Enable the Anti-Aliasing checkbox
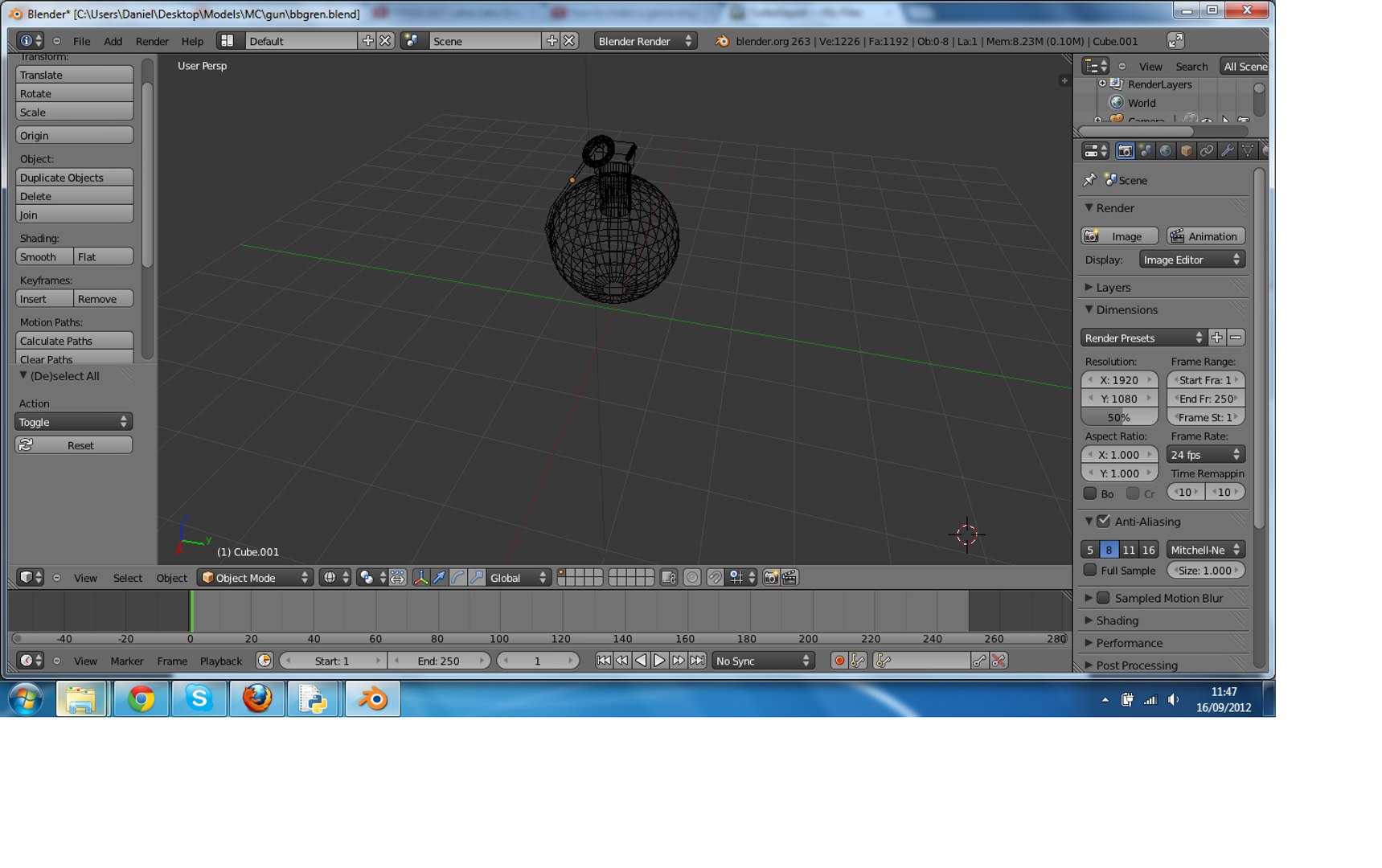1382x868 pixels. point(1103,521)
